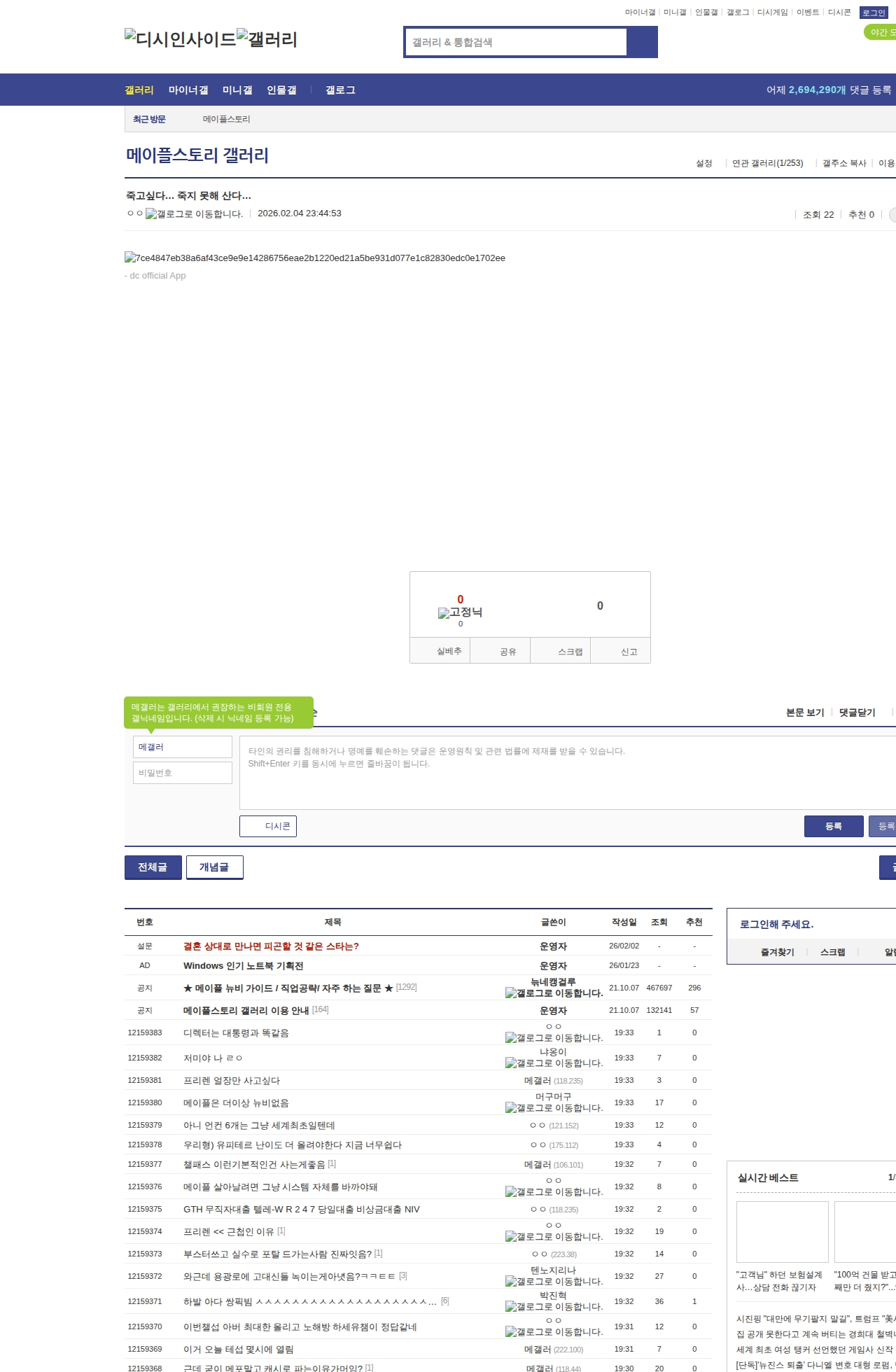
Task: Click 스크랩 in the login sidebar
Action: point(832,952)
